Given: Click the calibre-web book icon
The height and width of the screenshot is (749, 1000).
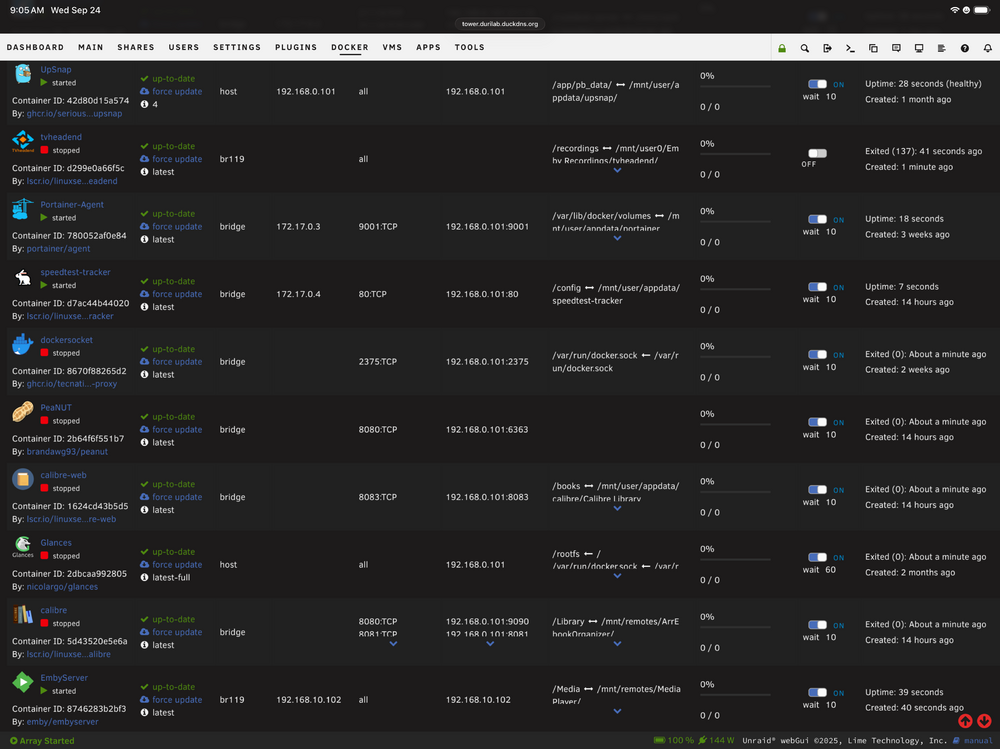Looking at the screenshot, I should pos(23,479).
